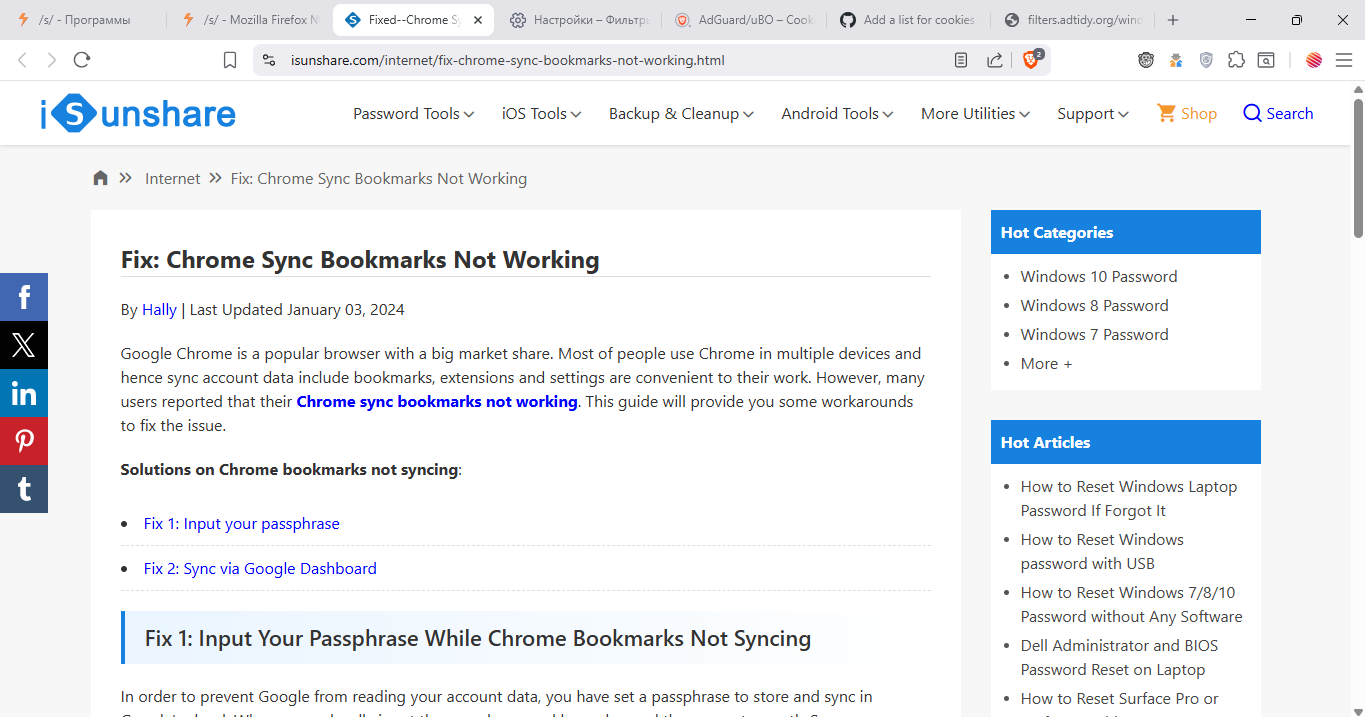
Task: Open the Violentmonkey monkey extension icon
Action: (1146, 60)
